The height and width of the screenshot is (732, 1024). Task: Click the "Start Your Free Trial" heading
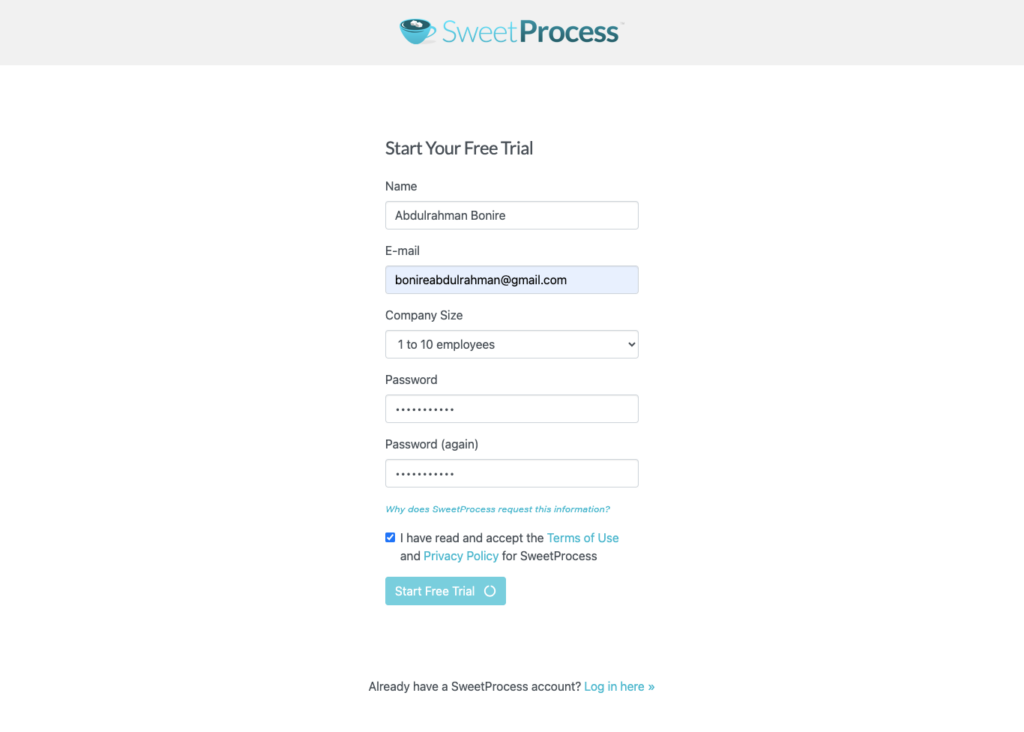(x=459, y=149)
